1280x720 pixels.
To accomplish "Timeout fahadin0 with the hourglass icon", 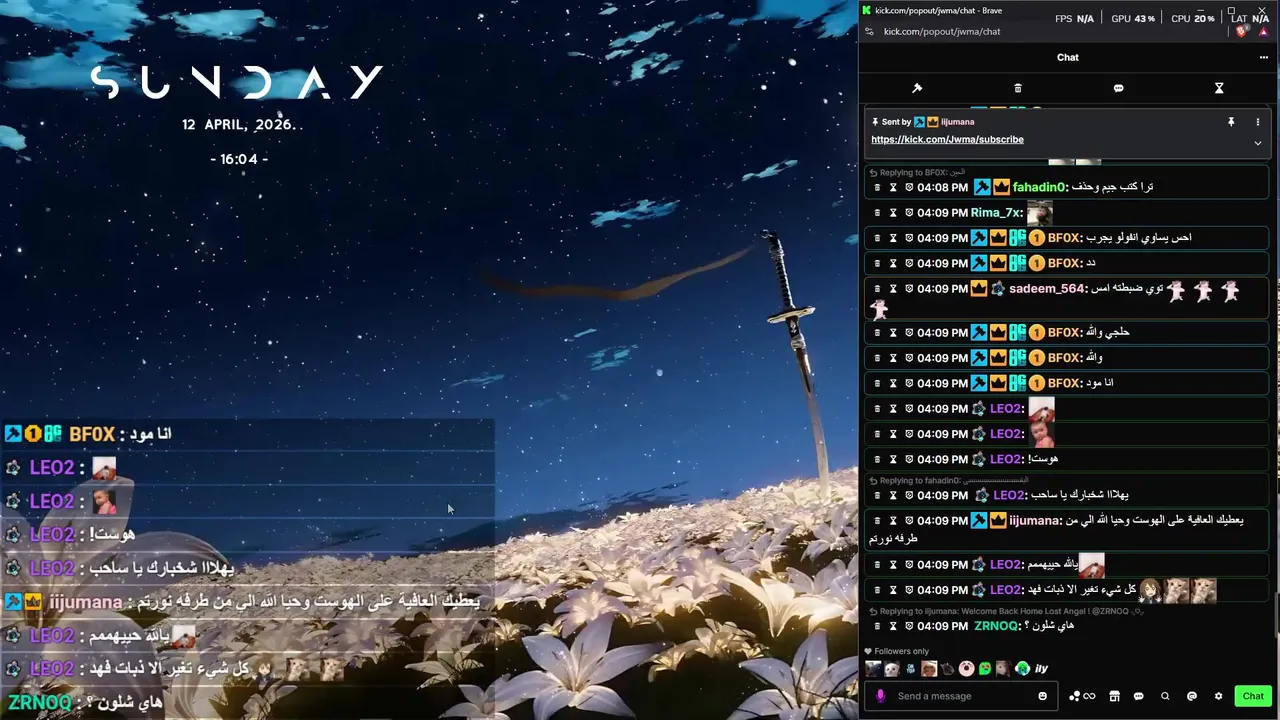I will click(893, 187).
